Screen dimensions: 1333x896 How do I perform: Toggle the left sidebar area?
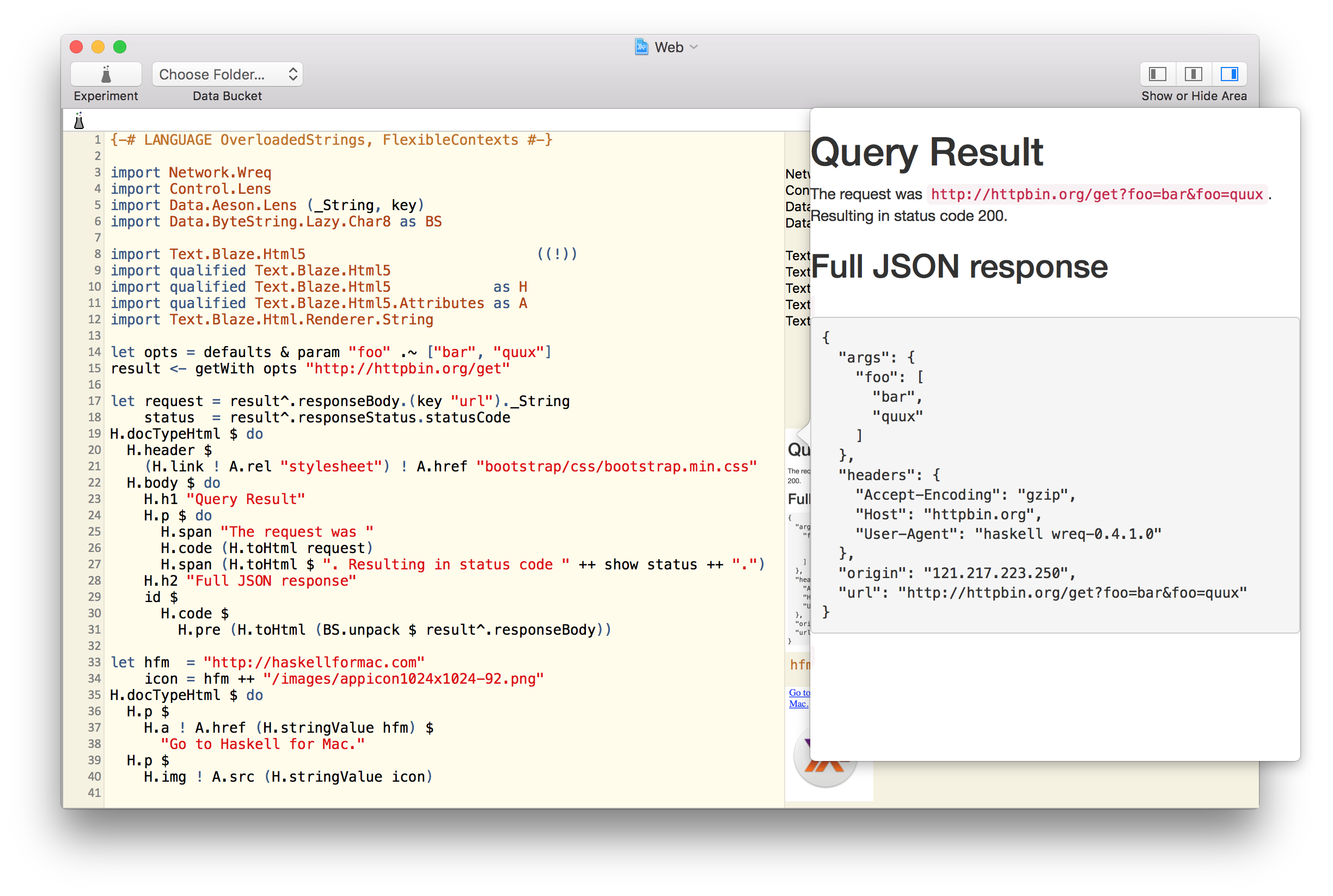click(1158, 74)
